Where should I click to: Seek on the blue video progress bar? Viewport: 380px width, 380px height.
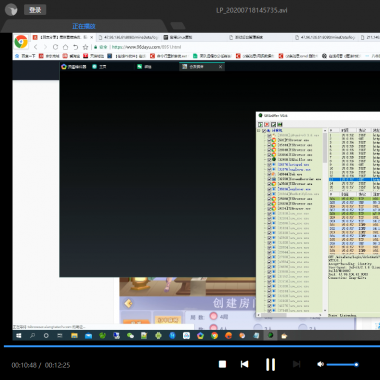192,346
